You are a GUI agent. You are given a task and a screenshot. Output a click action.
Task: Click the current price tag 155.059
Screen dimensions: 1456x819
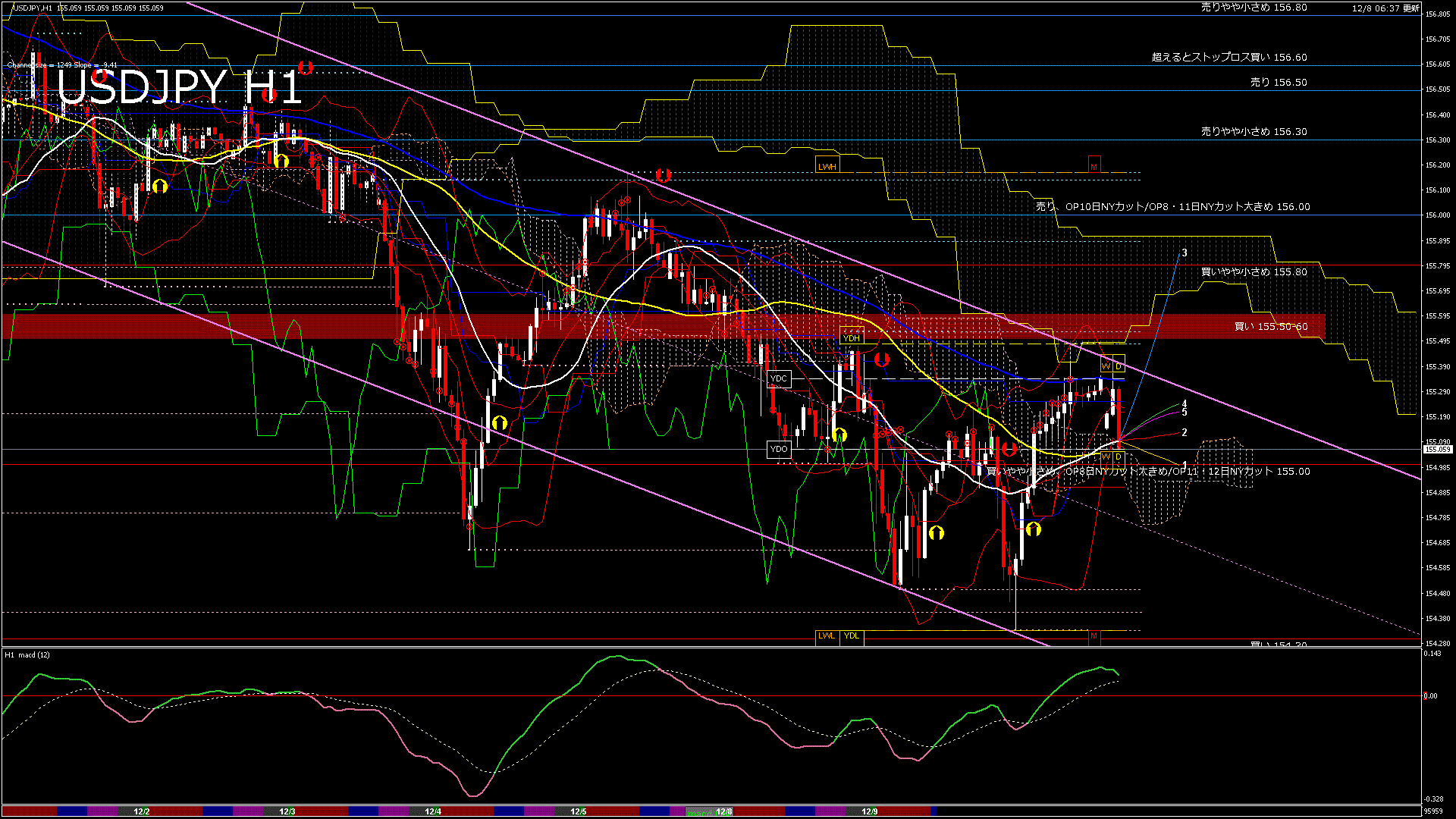pyautogui.click(x=1437, y=450)
